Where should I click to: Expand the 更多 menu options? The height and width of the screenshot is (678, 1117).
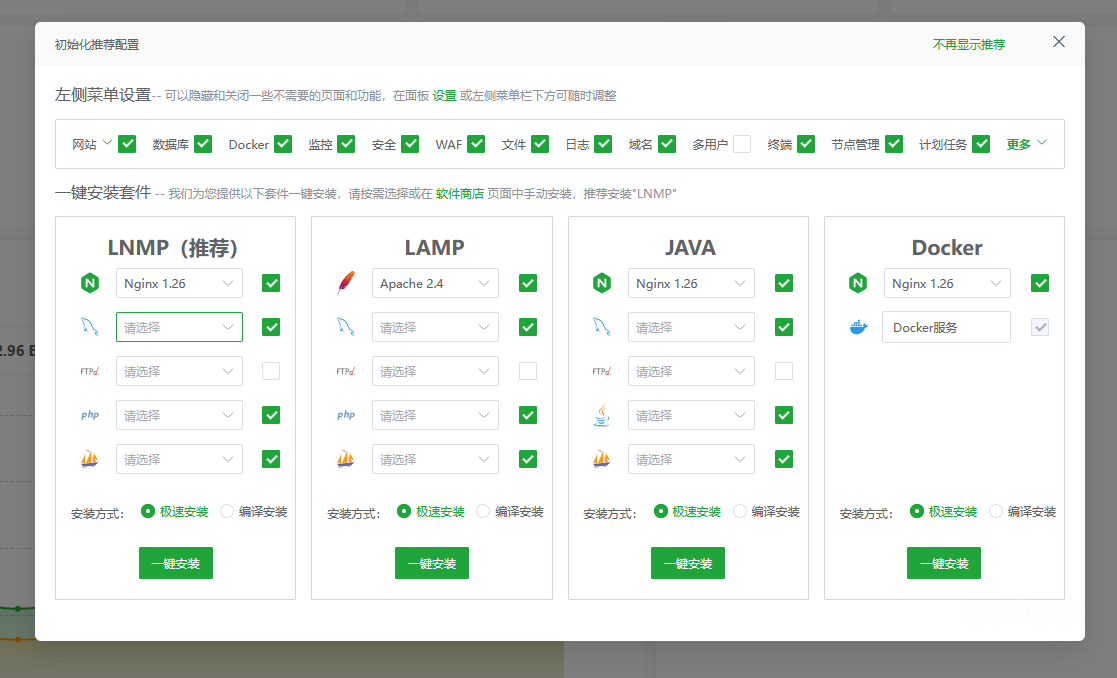click(1027, 144)
